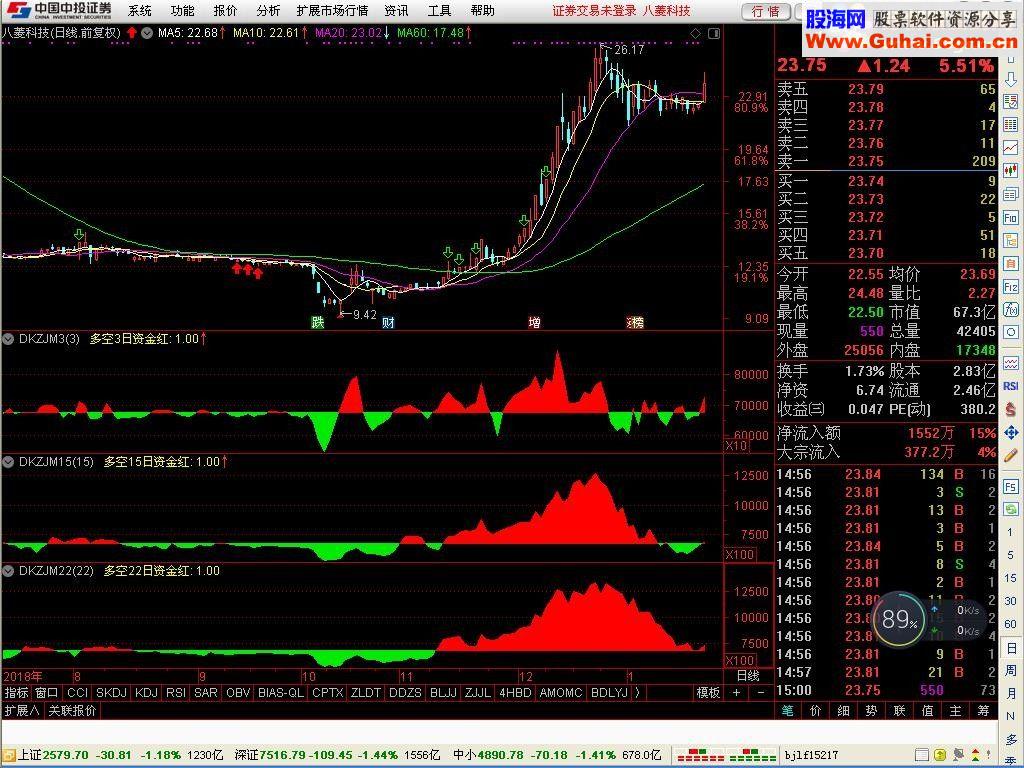Viewport: 1024px width, 768px height.
Task: Click the red S dollar icon in sidebar
Action: click(1011, 409)
